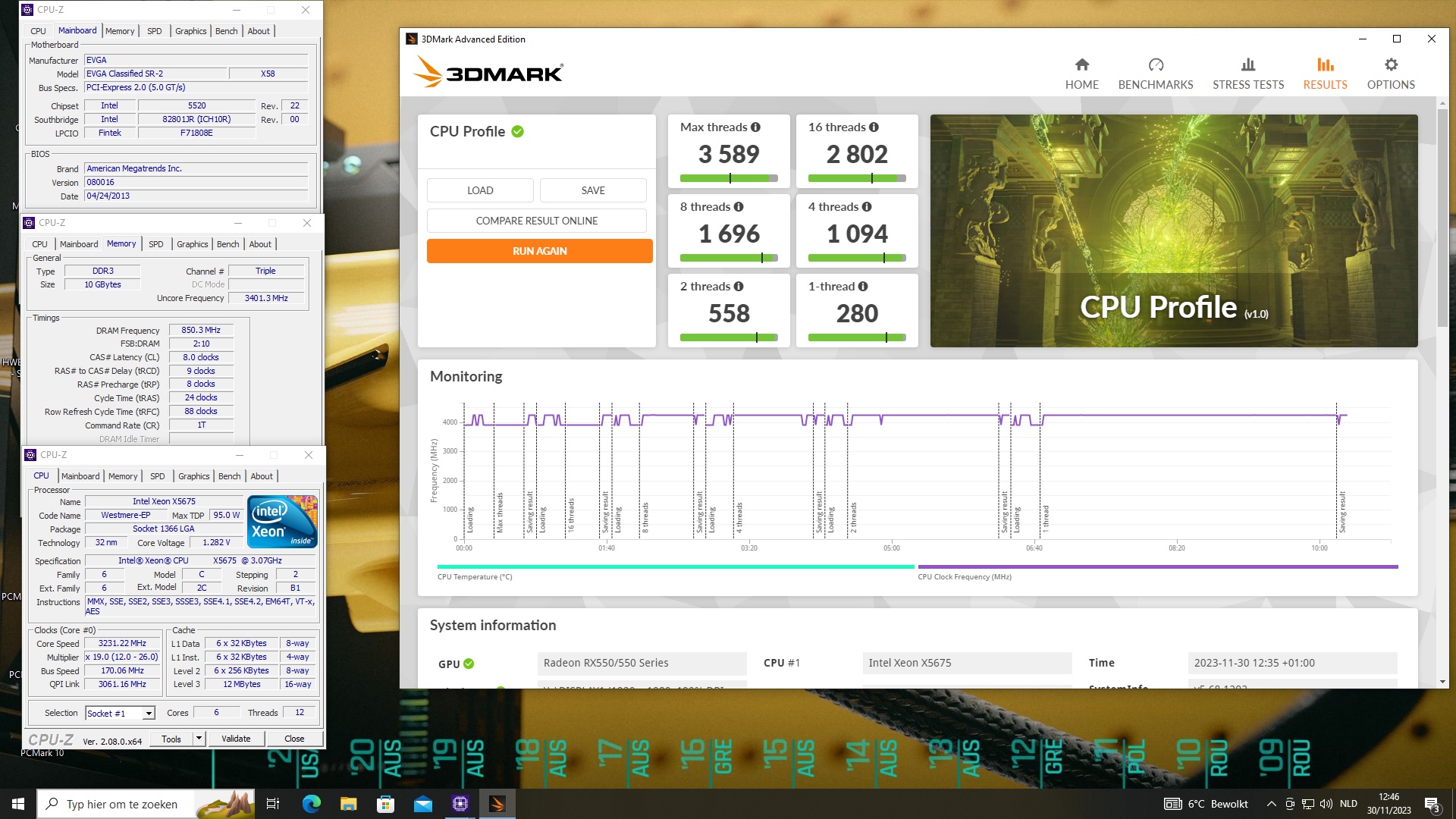Click the Core Speed value 3231.22 MHz
The image size is (1456, 819).
(x=122, y=644)
